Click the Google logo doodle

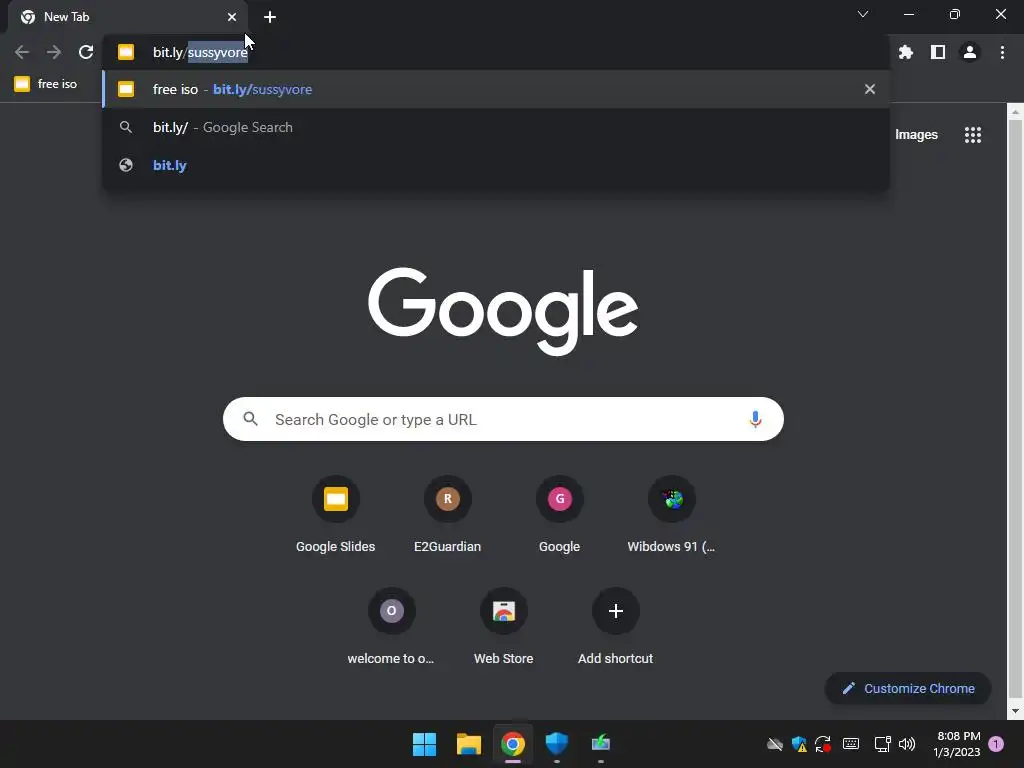tap(503, 311)
